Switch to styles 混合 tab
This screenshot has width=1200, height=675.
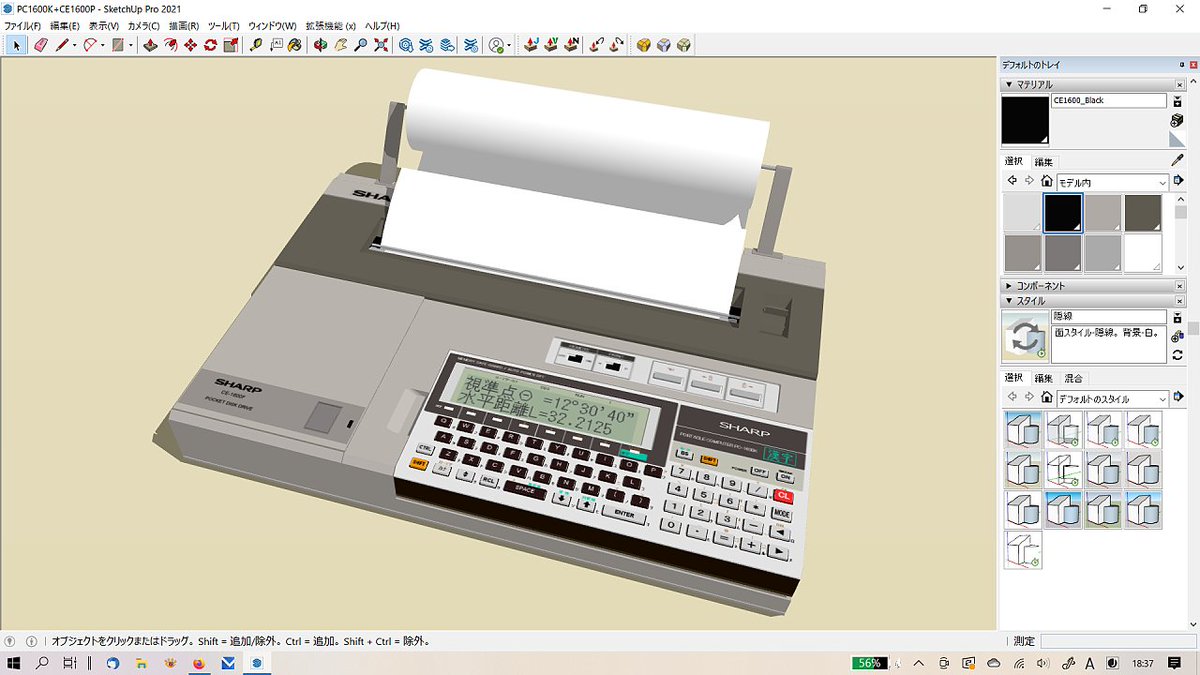1074,378
